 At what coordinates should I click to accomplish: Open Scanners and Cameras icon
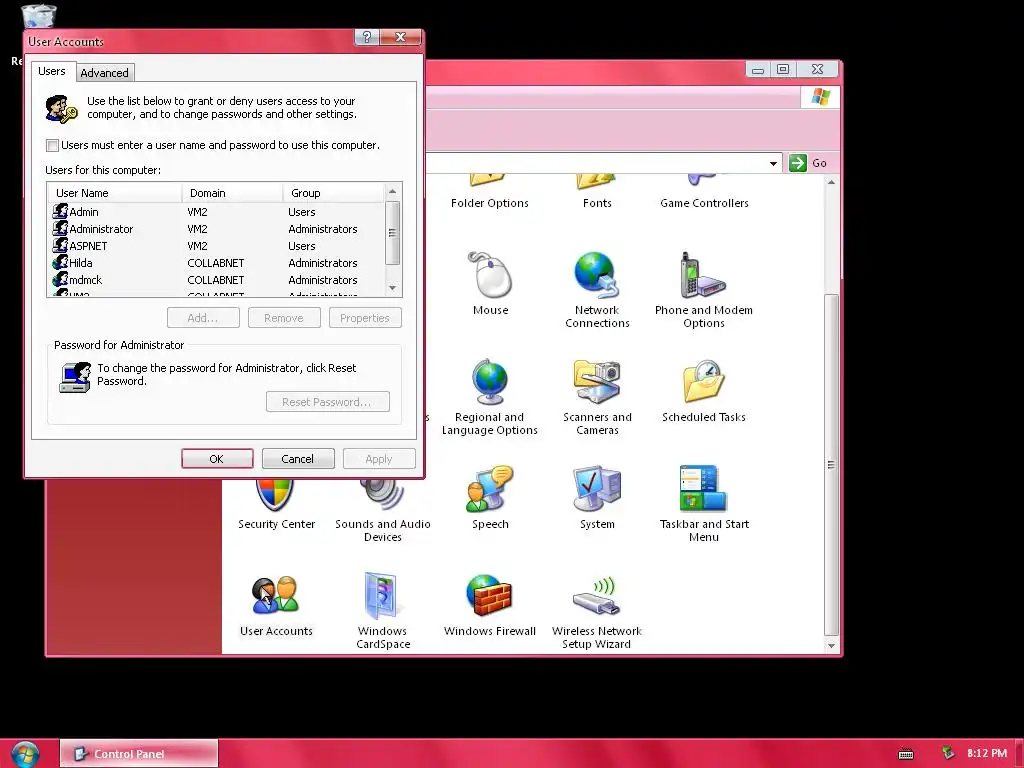tap(596, 382)
